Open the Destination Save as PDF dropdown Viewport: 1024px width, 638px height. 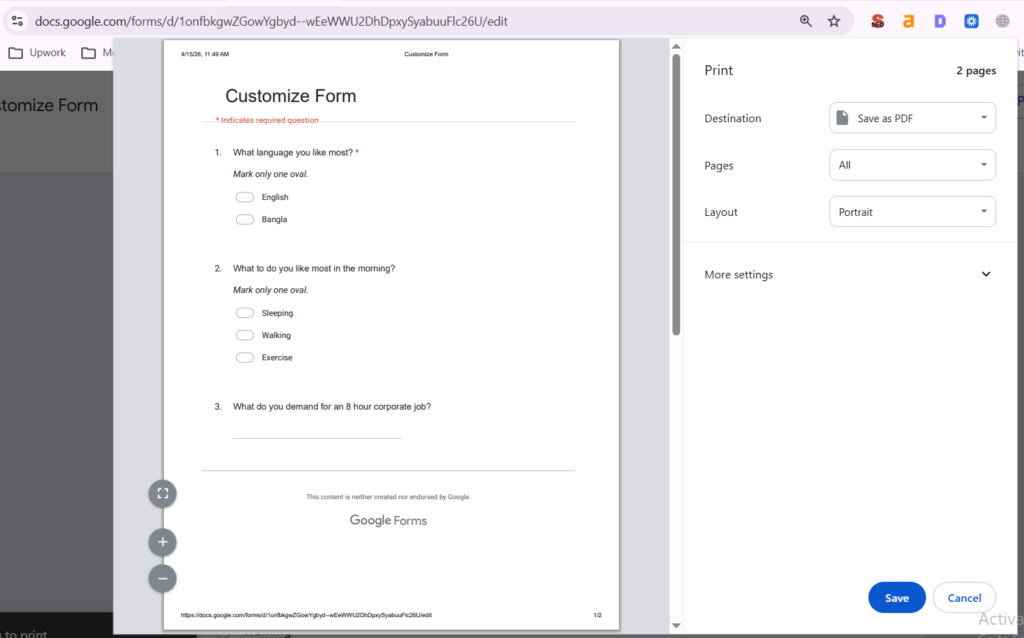point(912,118)
